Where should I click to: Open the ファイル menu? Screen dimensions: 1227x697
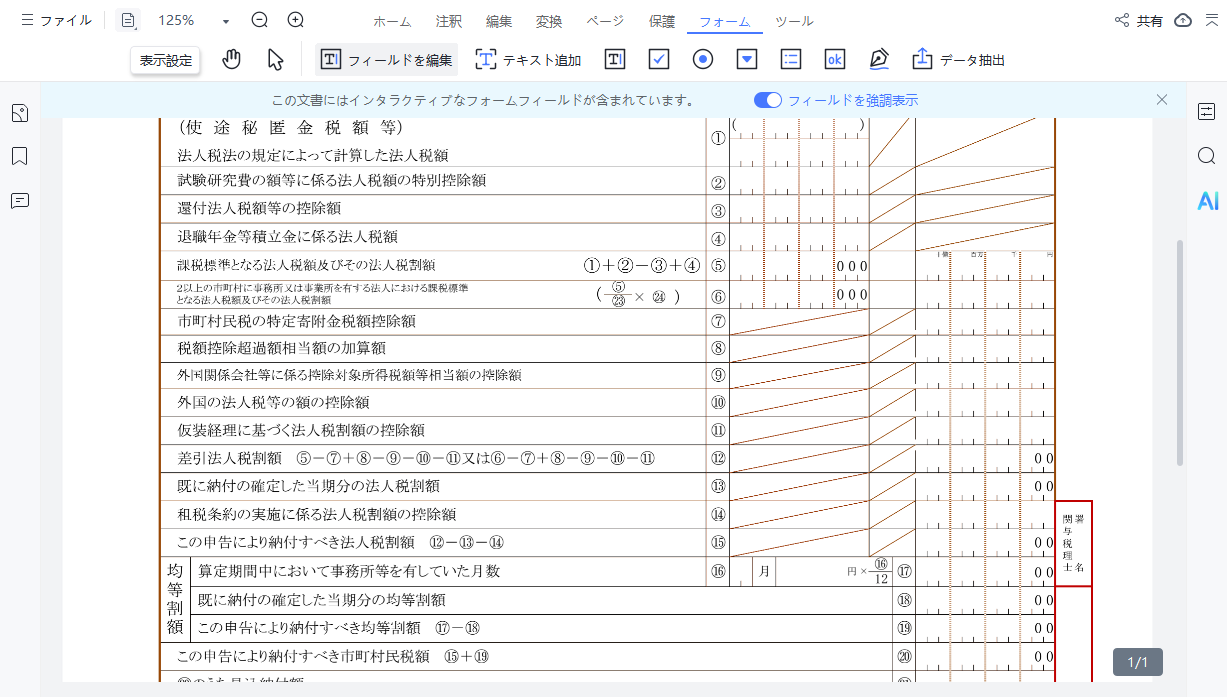[56, 20]
